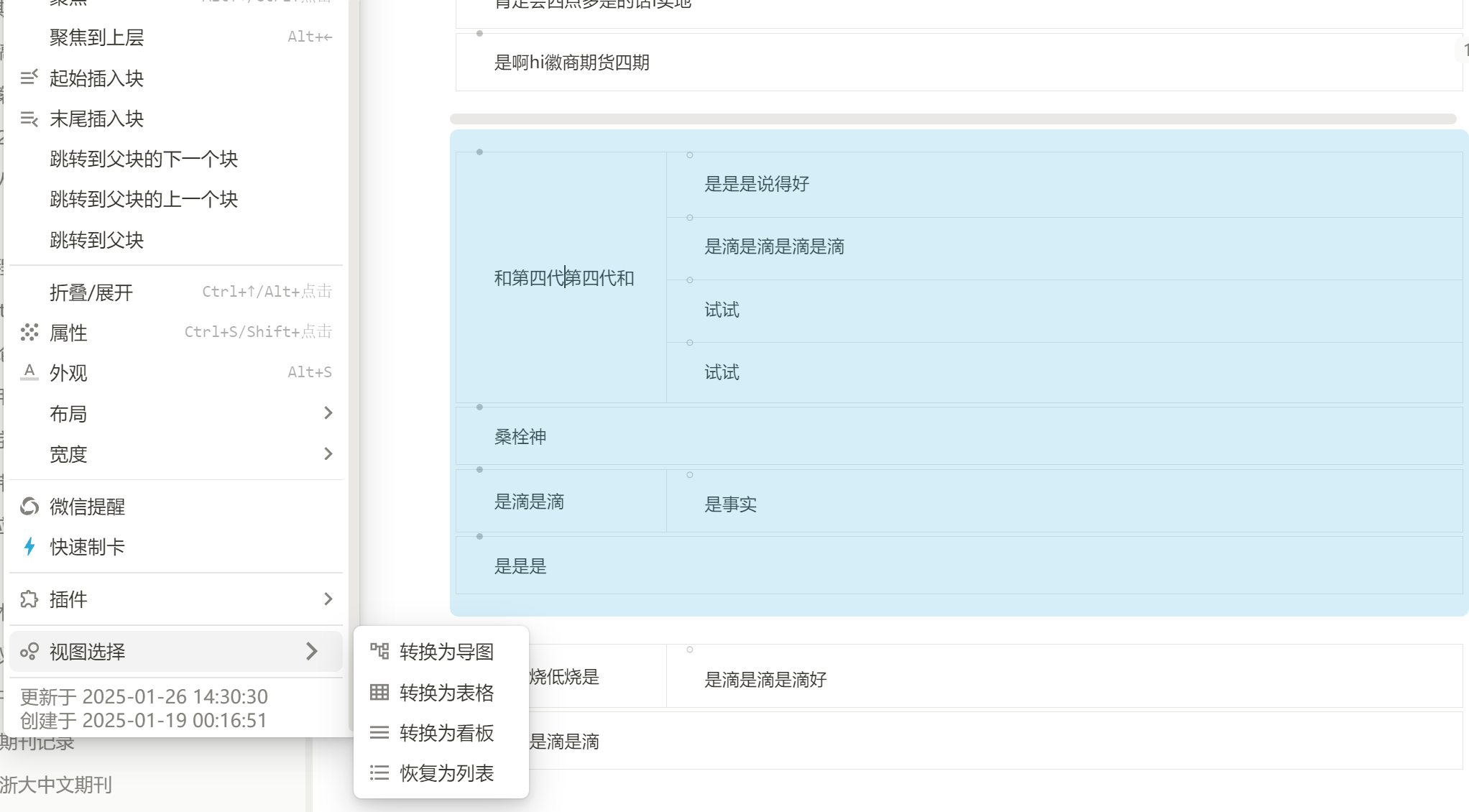Viewport: 1469px width, 812px height.
Task: Select 折叠/展开 menu entry
Action: tap(91, 292)
